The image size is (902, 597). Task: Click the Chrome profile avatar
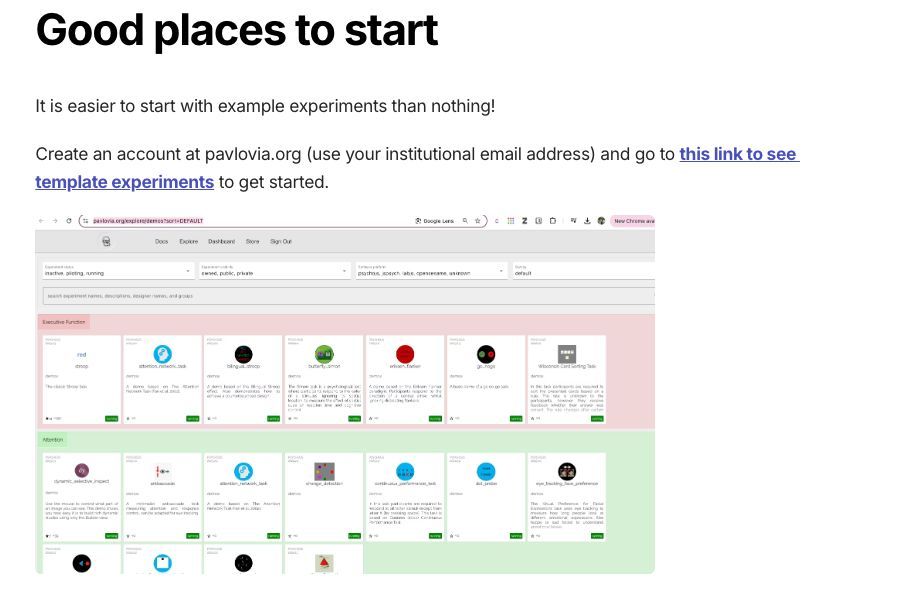pyautogui.click(x=601, y=221)
